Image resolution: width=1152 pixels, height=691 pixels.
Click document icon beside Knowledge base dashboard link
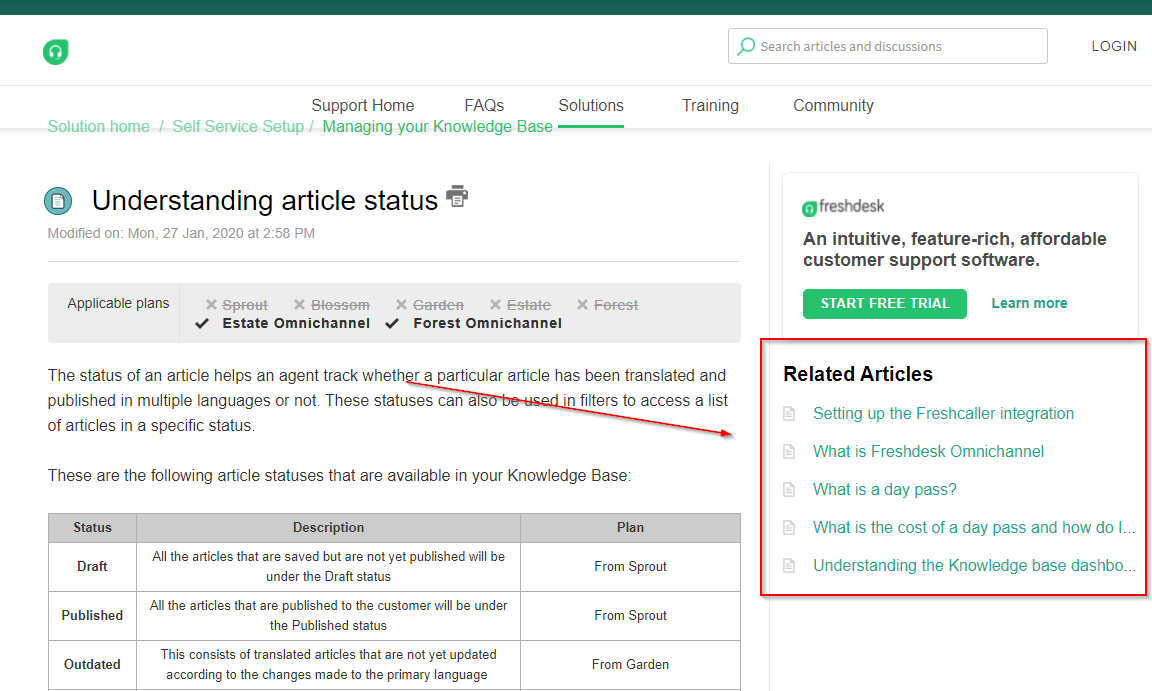coord(789,566)
